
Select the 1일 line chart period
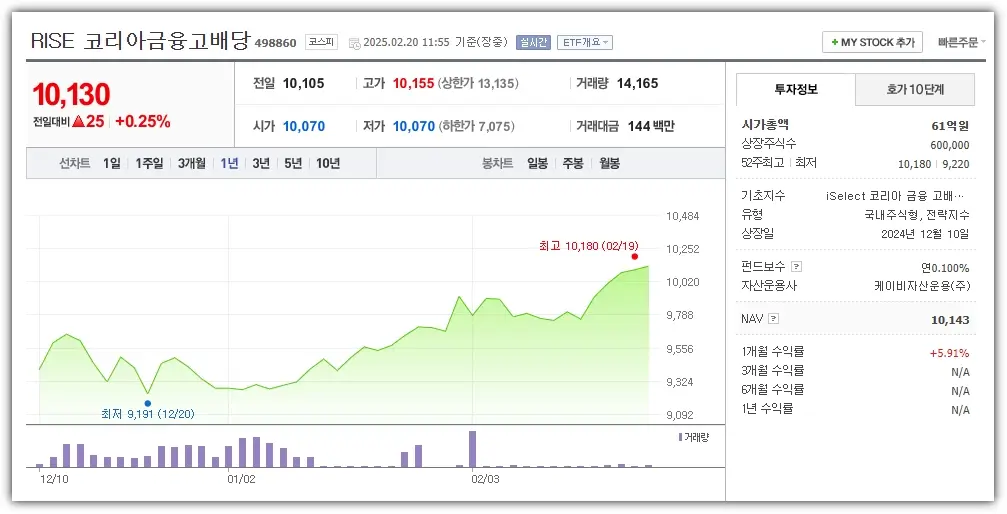coord(111,163)
